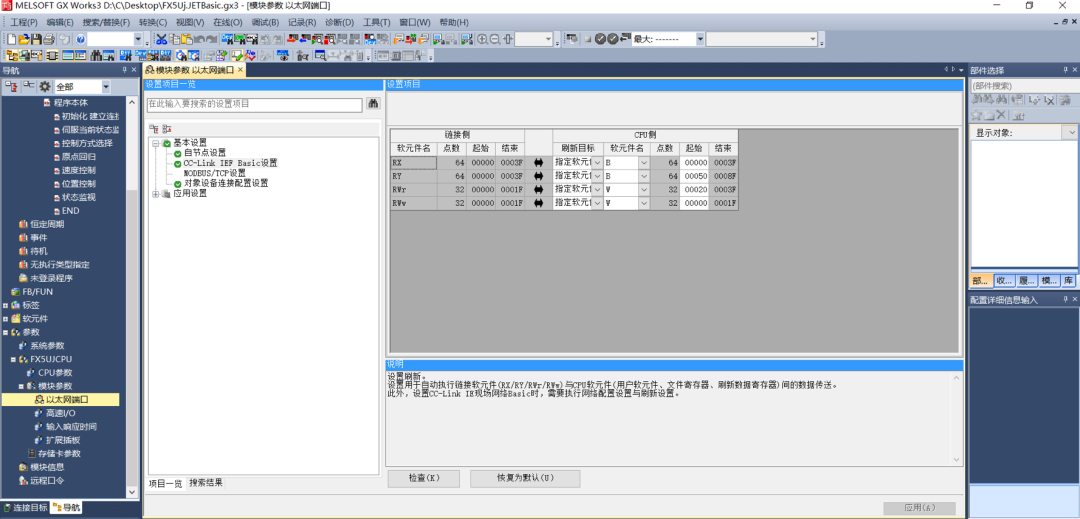Expand the 标签 node in navigation
The image size is (1080, 519).
coord(6,305)
